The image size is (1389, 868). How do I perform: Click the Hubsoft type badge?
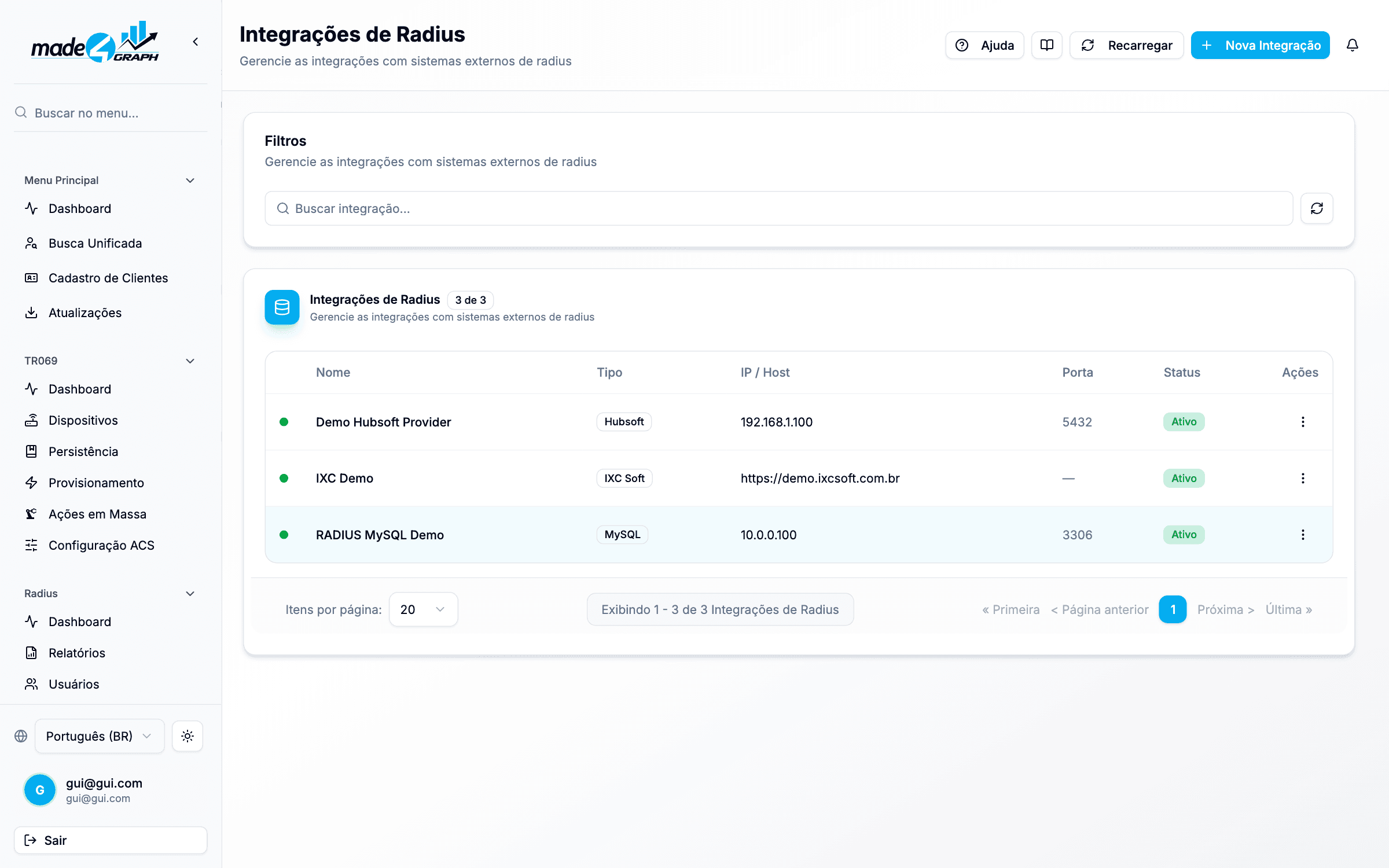tap(624, 422)
